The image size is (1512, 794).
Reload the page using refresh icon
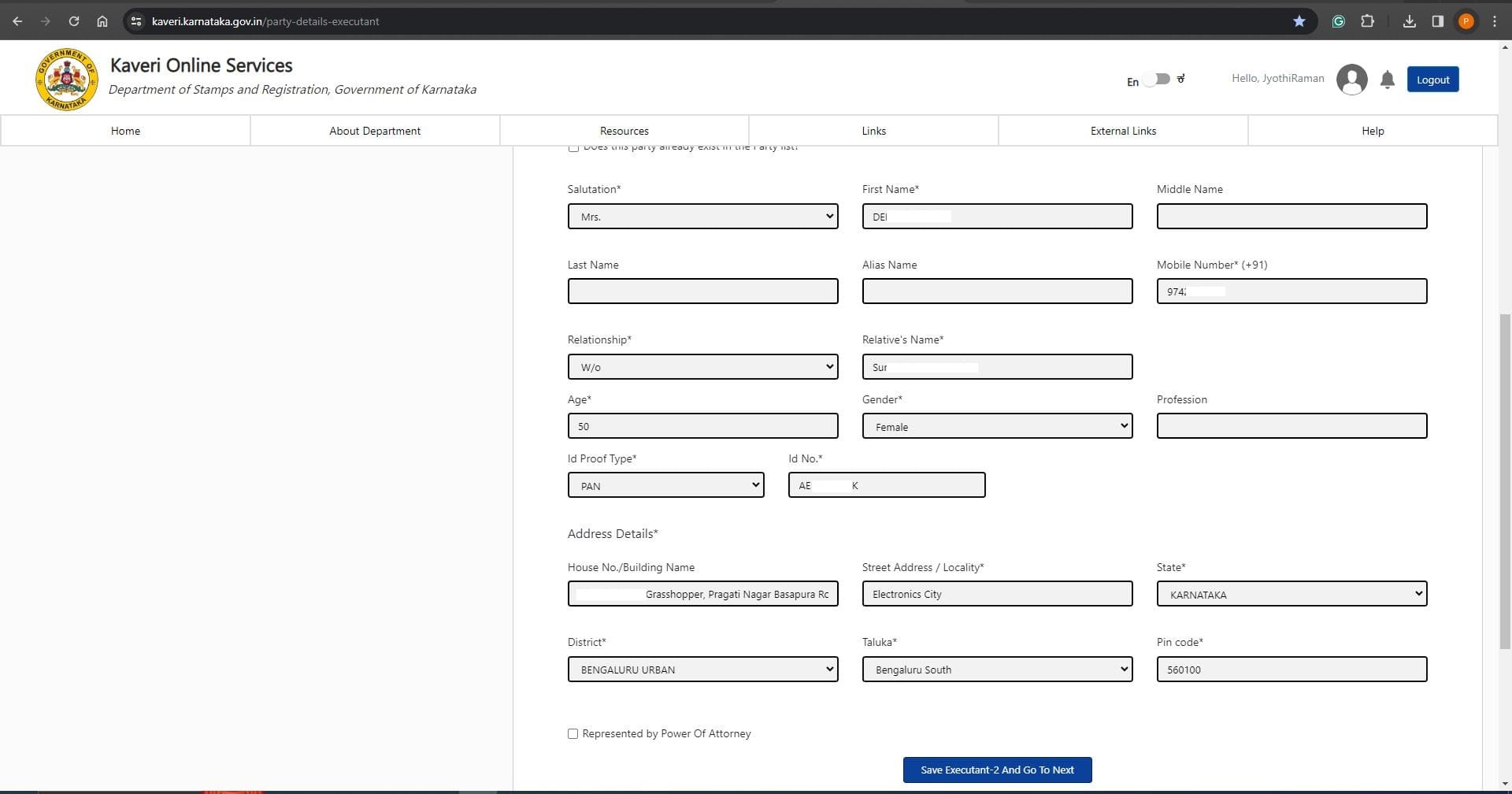(74, 21)
